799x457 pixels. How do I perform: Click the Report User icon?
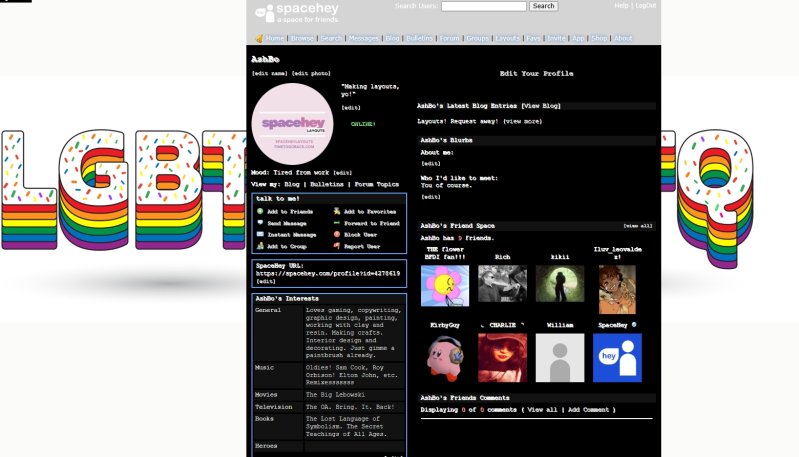point(337,246)
